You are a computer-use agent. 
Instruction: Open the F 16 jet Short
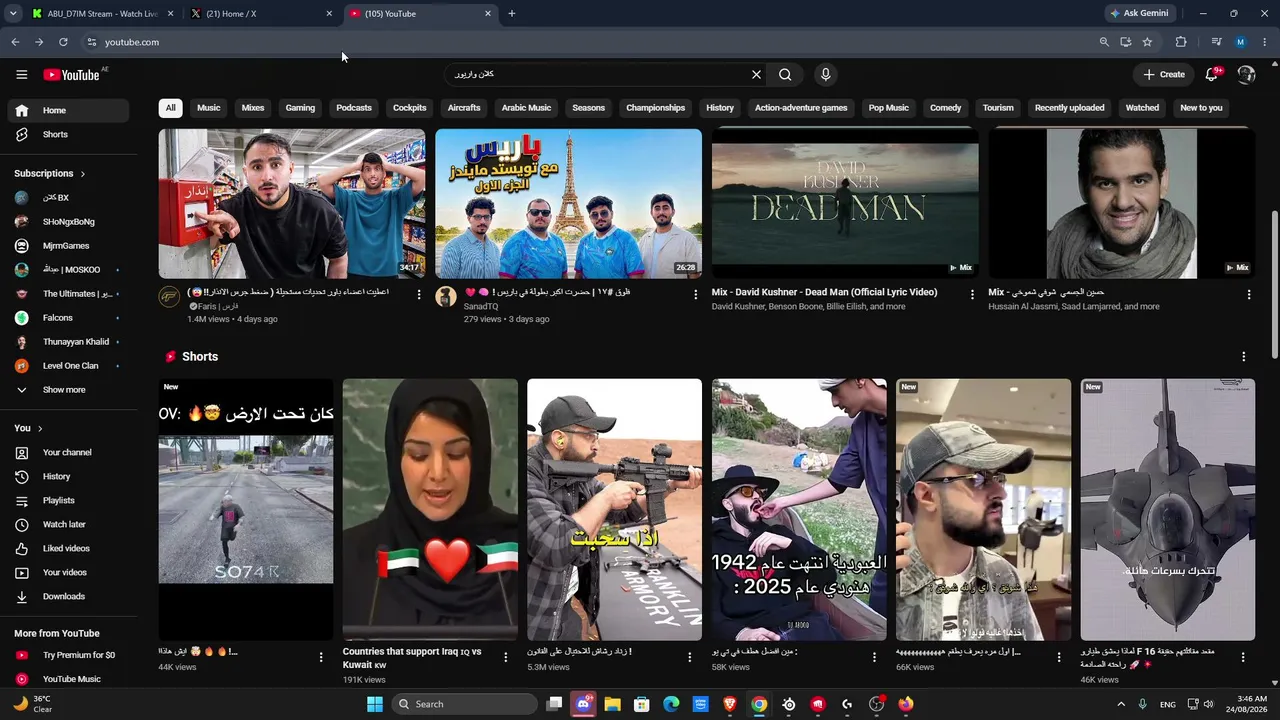(1168, 509)
